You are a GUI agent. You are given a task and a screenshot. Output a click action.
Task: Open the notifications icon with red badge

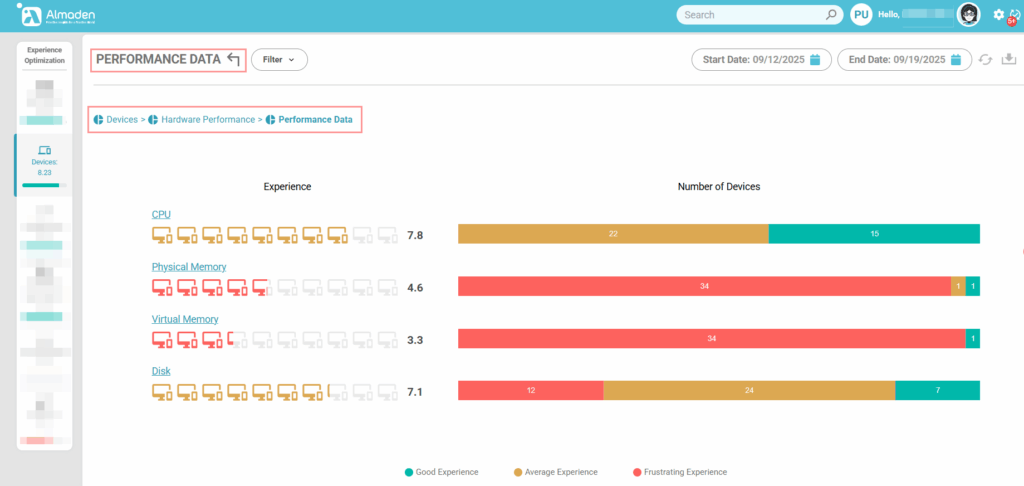coord(1013,15)
